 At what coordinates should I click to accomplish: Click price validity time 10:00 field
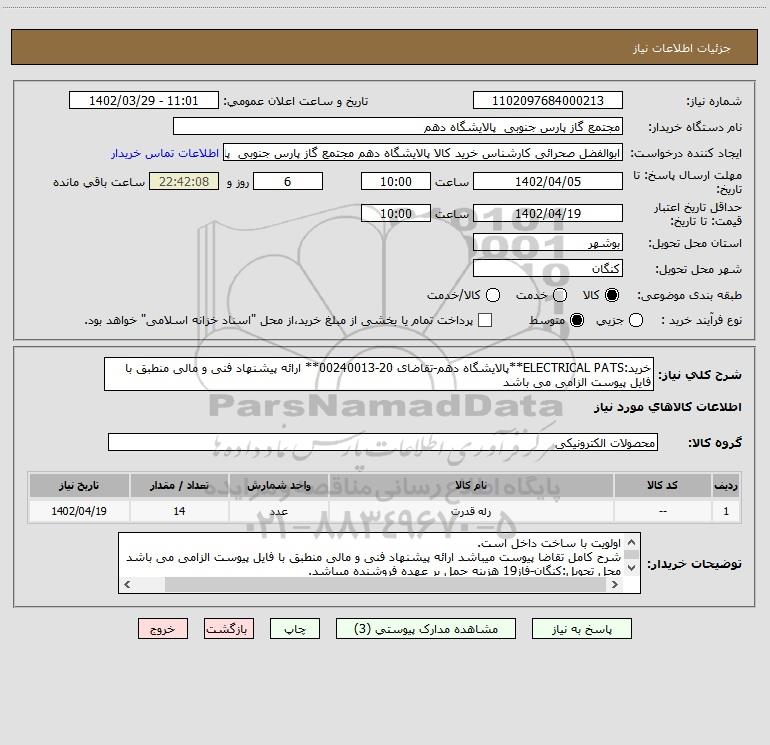click(396, 214)
